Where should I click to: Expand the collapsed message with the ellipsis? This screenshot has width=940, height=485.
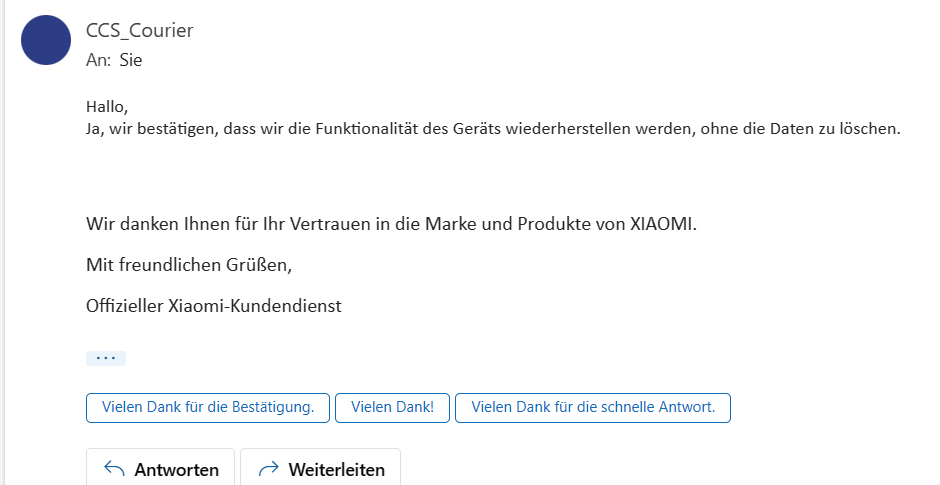tap(106, 358)
